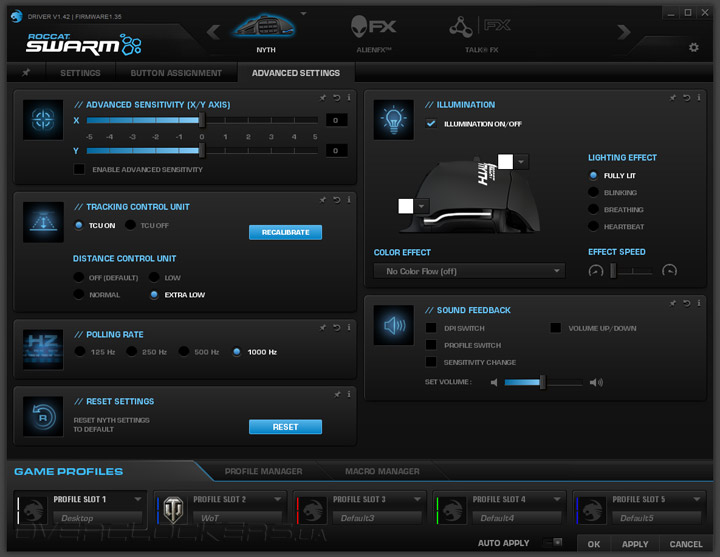Go to next device with right arrow
This screenshot has width=720, height=557.
pos(624,32)
